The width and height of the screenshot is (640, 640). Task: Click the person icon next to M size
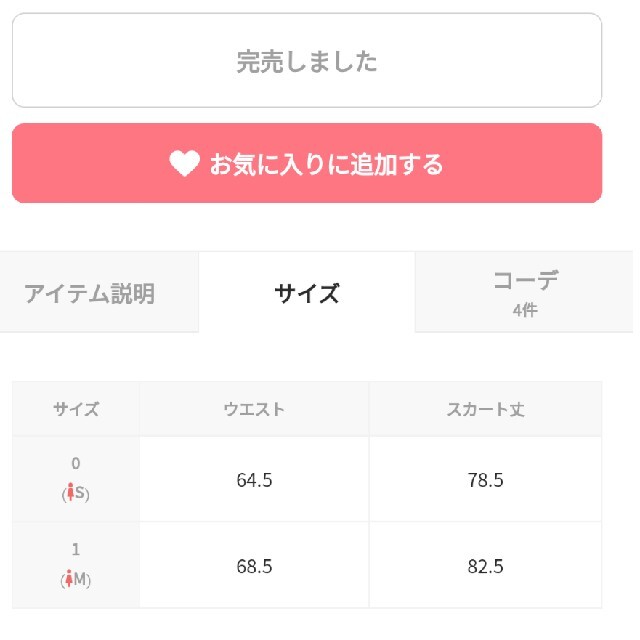point(69,578)
